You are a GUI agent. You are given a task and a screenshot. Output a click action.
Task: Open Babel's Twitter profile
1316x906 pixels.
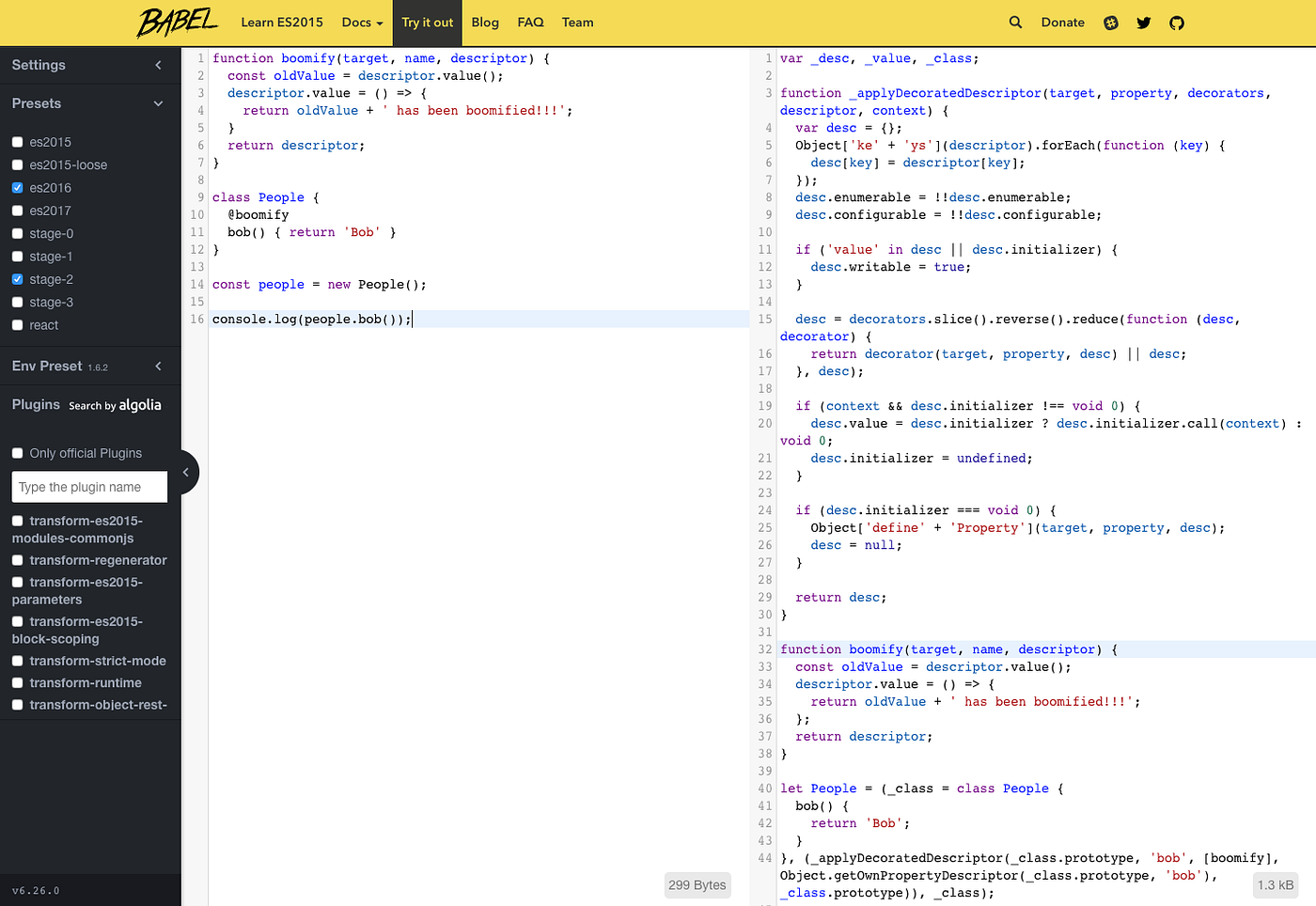pyautogui.click(x=1143, y=22)
